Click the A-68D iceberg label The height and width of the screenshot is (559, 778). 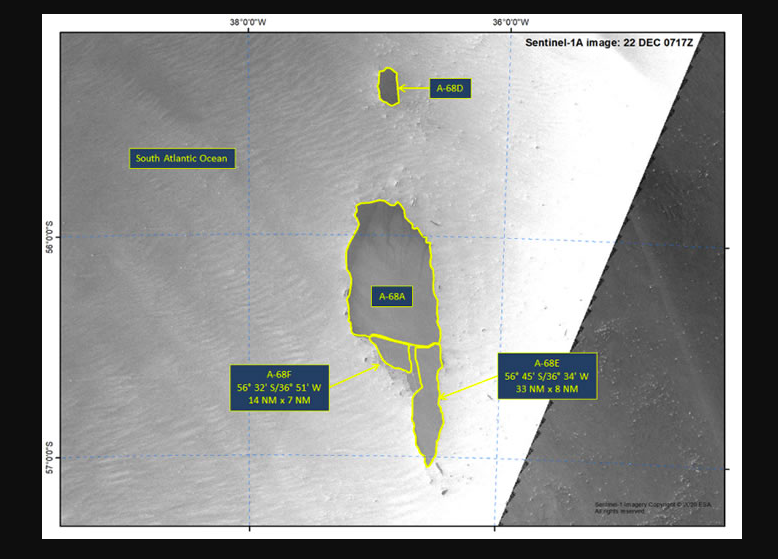450,88
